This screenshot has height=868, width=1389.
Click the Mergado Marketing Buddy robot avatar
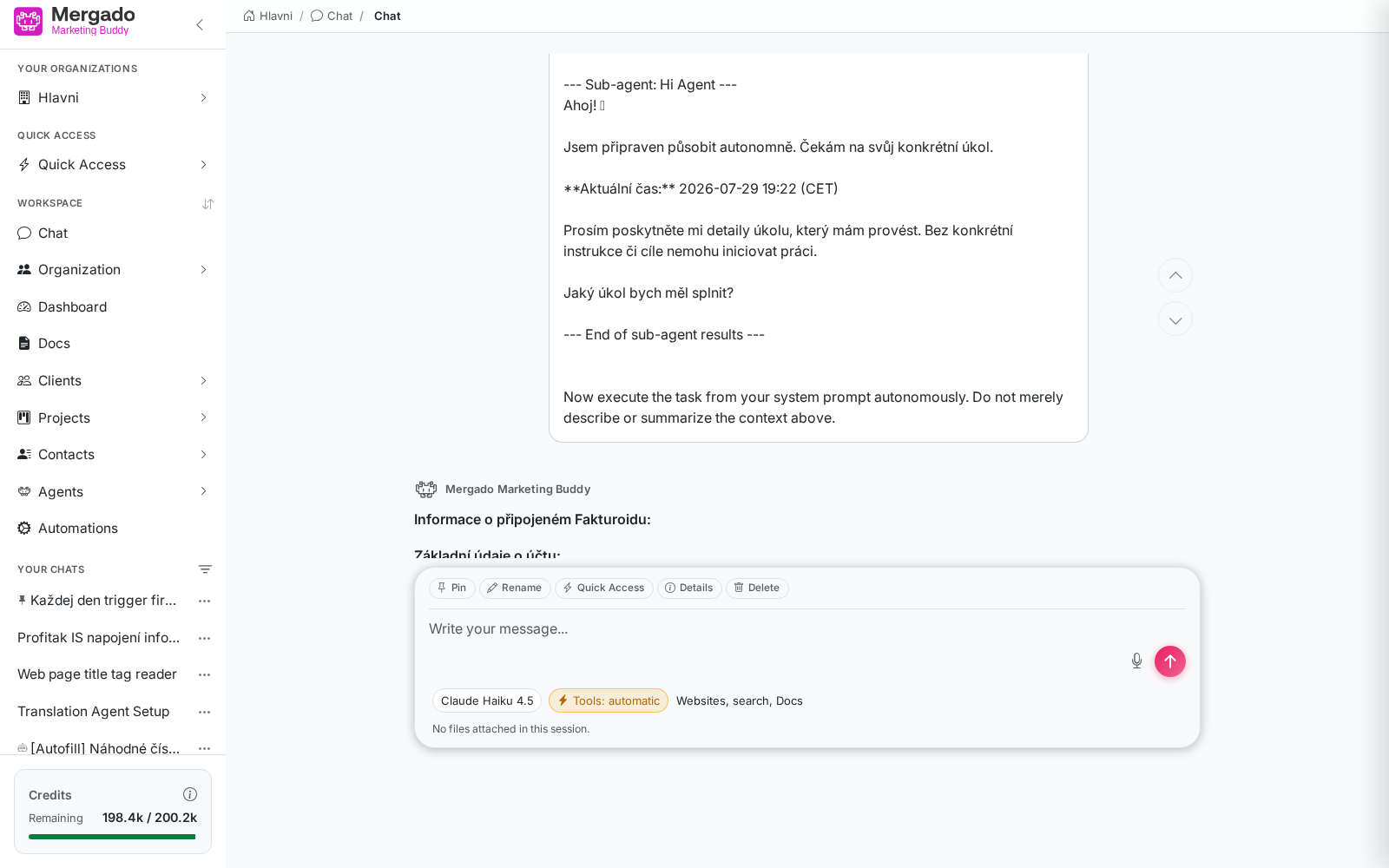tap(426, 490)
